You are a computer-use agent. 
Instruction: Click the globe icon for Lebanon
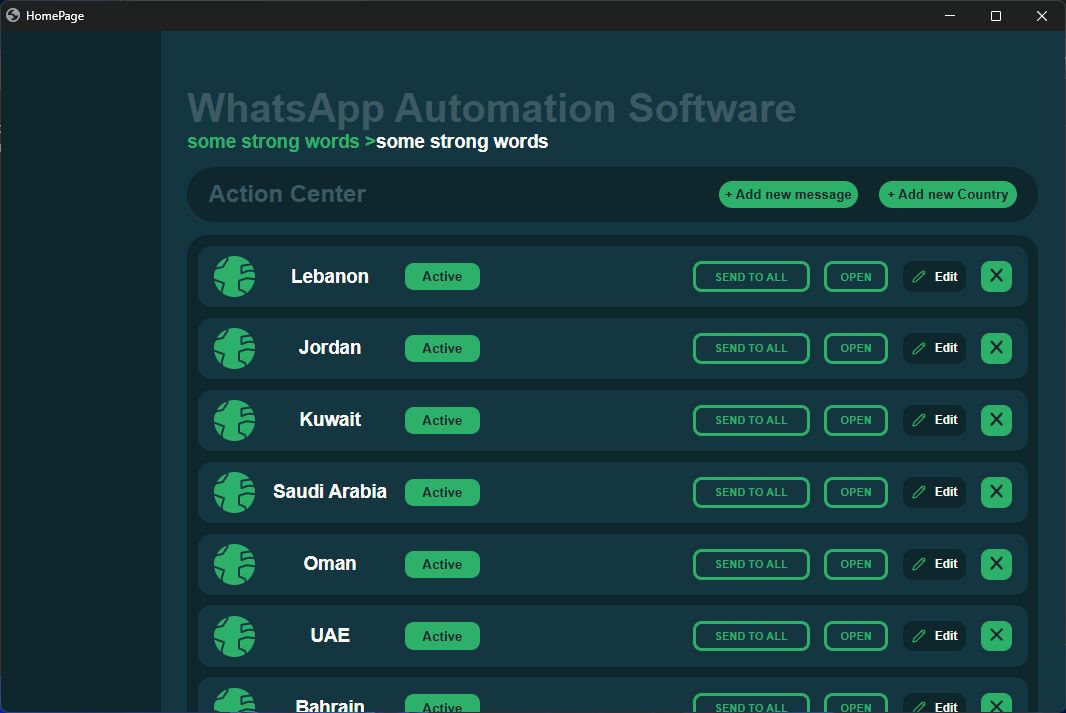235,277
